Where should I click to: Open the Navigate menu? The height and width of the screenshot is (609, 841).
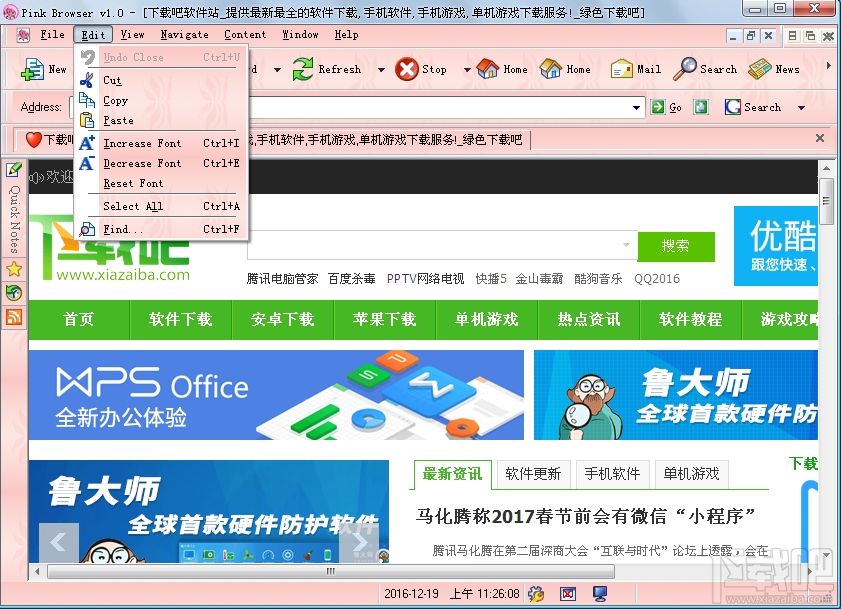coord(184,33)
